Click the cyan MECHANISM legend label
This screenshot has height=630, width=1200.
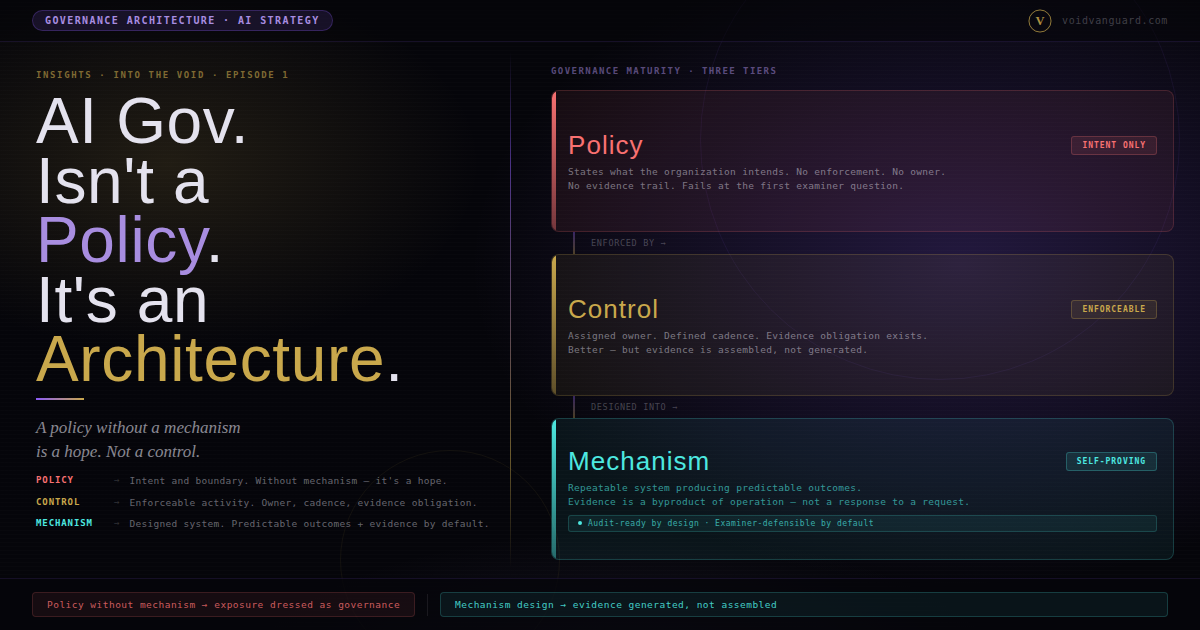pos(64,523)
